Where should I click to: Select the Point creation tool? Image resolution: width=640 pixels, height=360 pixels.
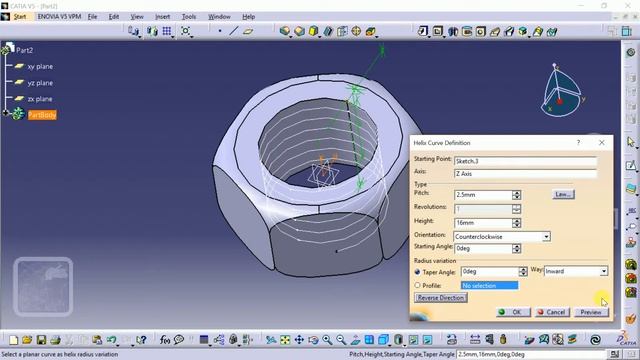[x=220, y=31]
